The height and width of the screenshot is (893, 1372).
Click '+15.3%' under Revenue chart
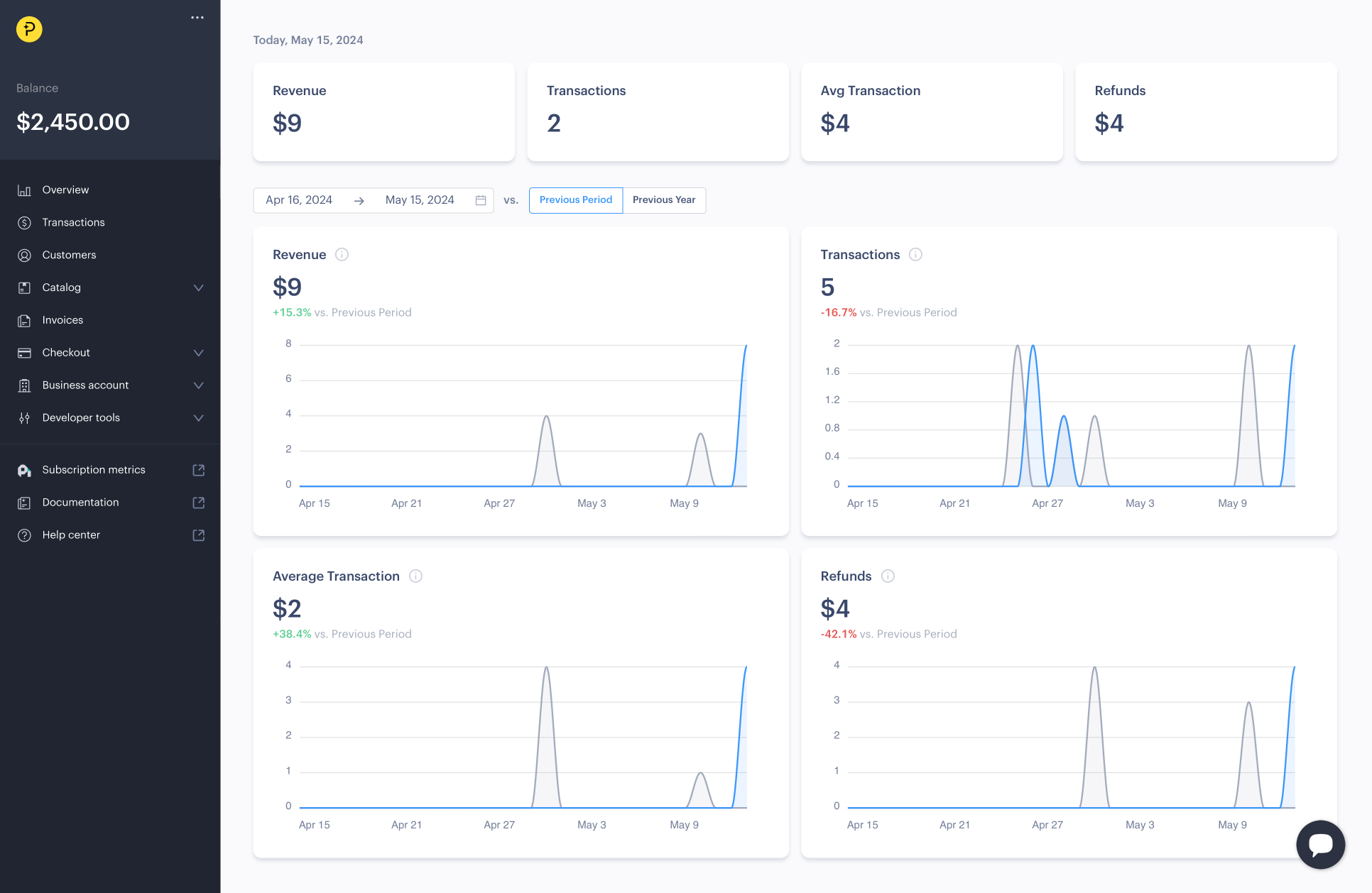click(x=292, y=313)
